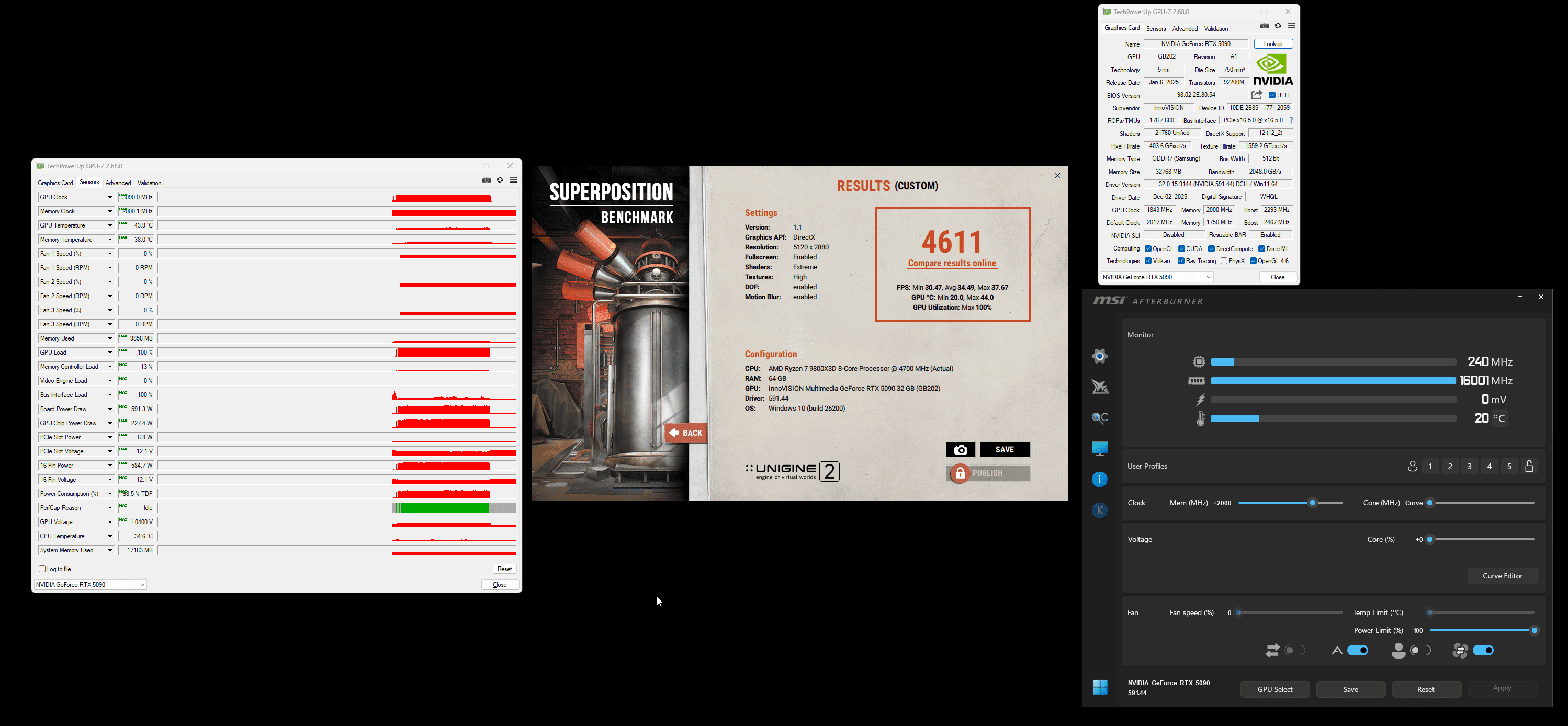Expand the GPU Clock sensor dropdown arrow
The height and width of the screenshot is (726, 1568).
(110, 197)
